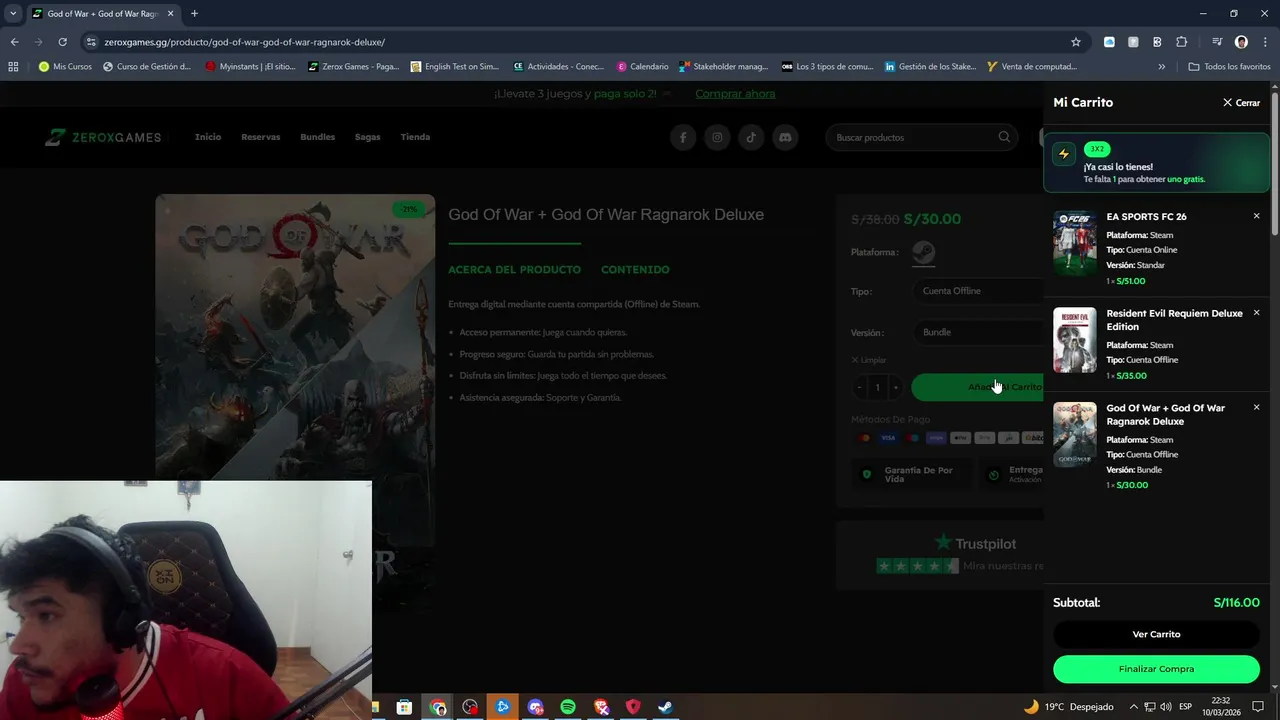Viewport: 1280px width, 720px height.
Task: Open the Reservas menu item
Action: click(x=260, y=137)
